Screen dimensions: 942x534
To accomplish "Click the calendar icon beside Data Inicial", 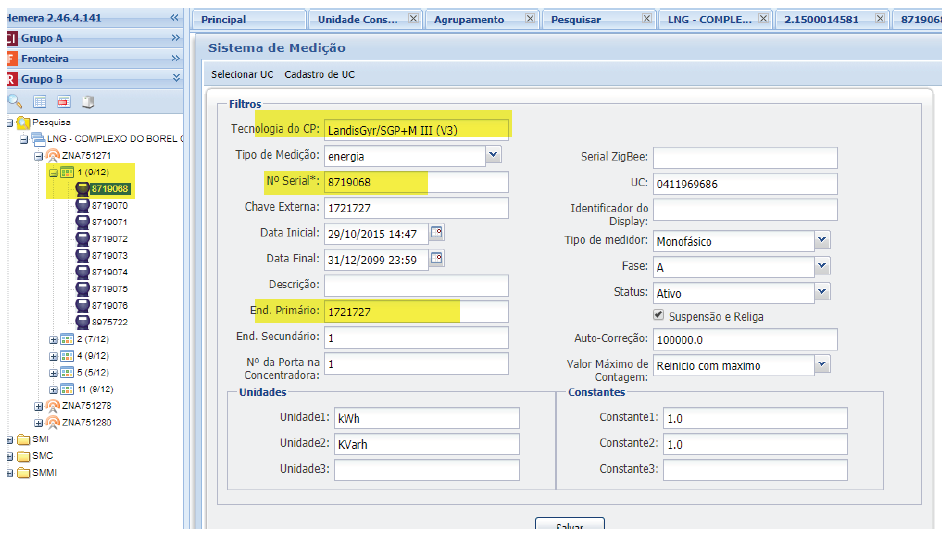I will [436, 233].
